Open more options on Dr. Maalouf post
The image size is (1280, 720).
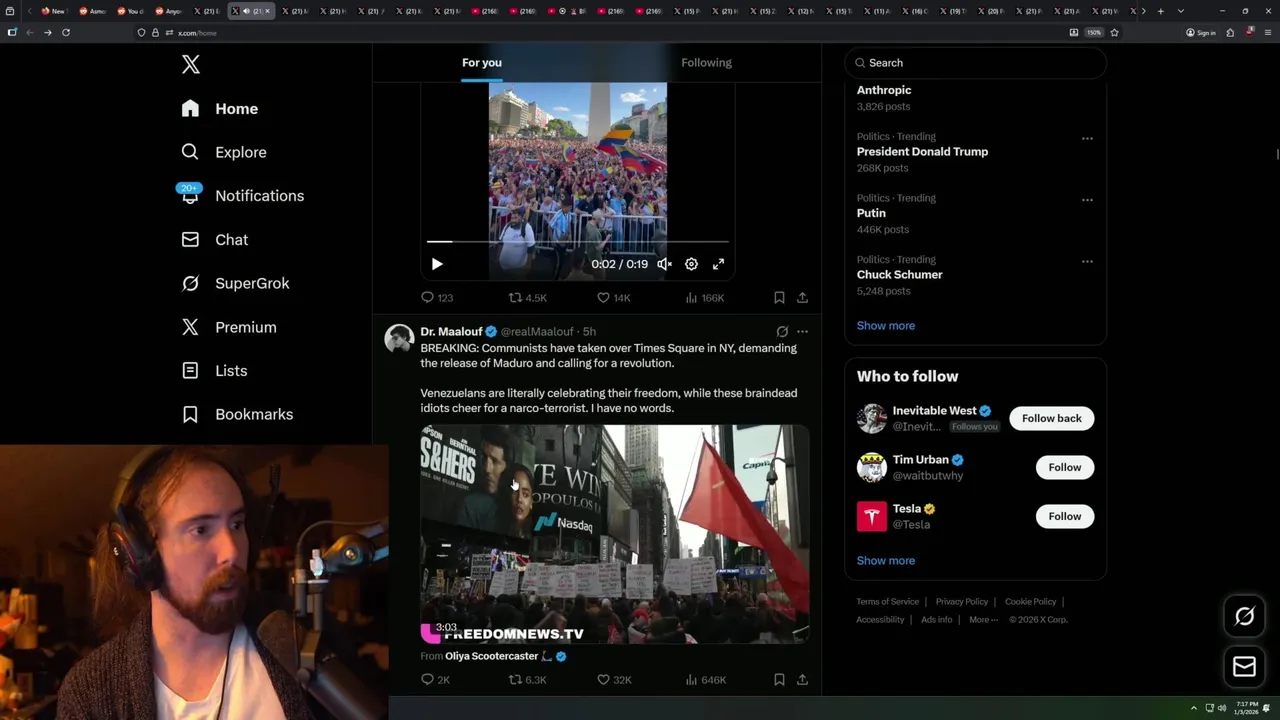coord(802,332)
